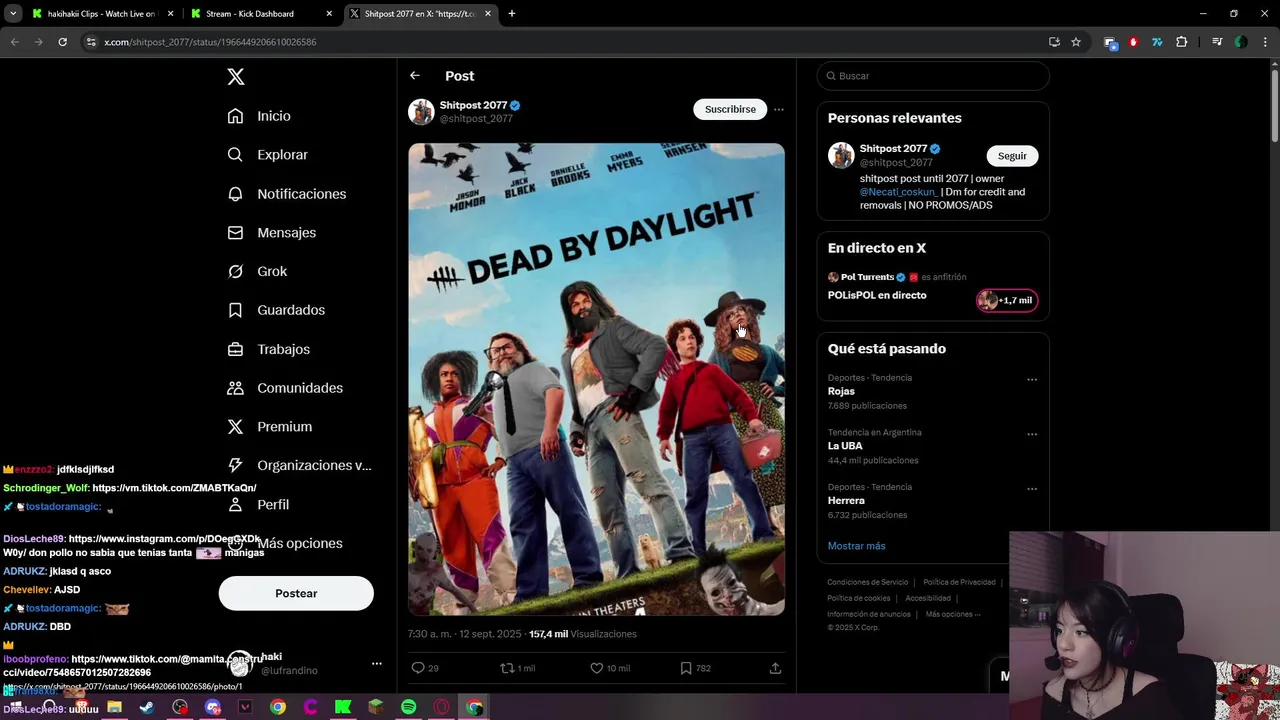Viewport: 1280px width, 720px height.
Task: Open Minecraft from the taskbar
Action: (x=376, y=707)
